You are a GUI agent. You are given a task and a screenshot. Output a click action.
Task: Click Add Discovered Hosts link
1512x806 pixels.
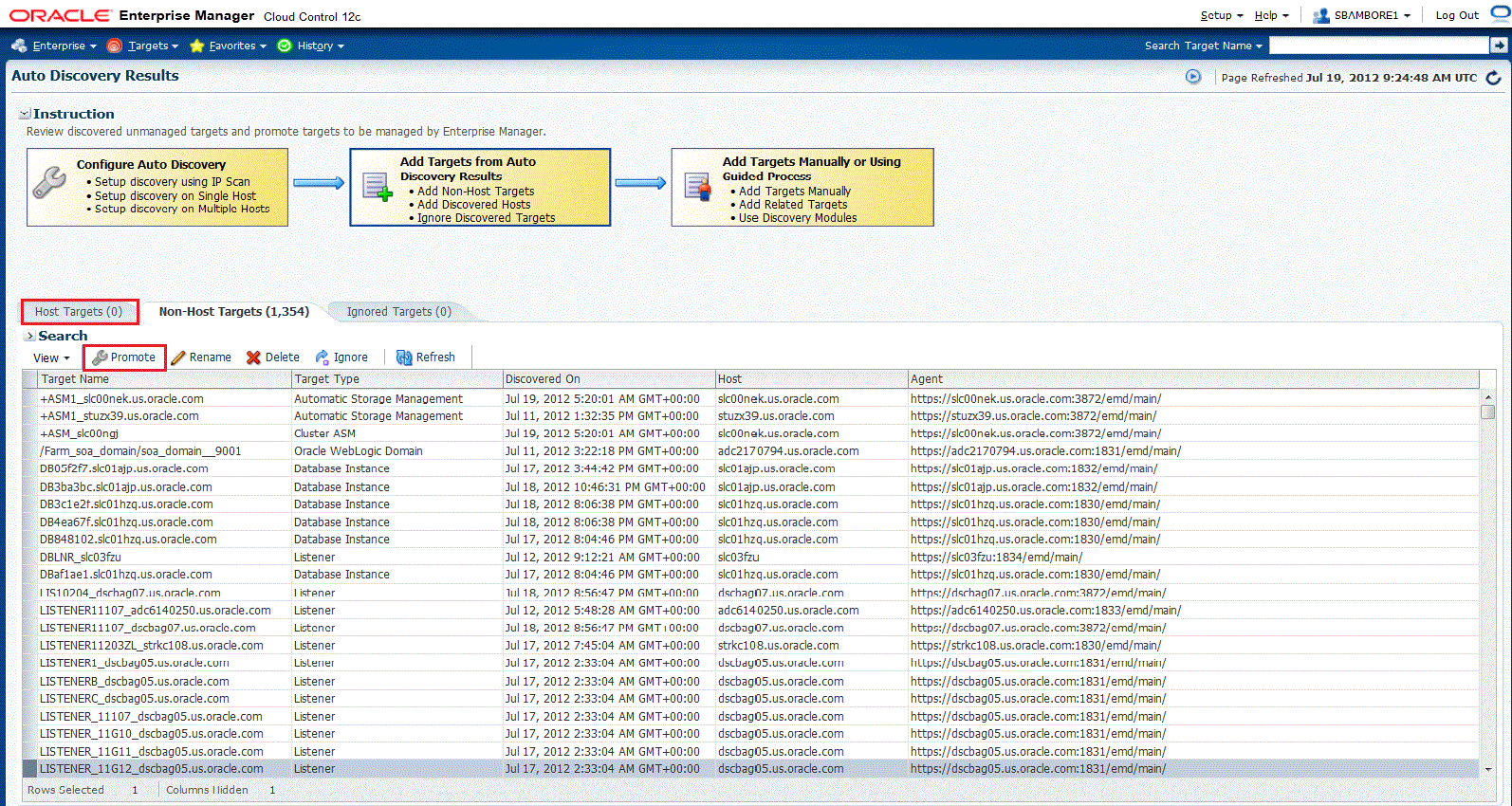click(x=474, y=204)
